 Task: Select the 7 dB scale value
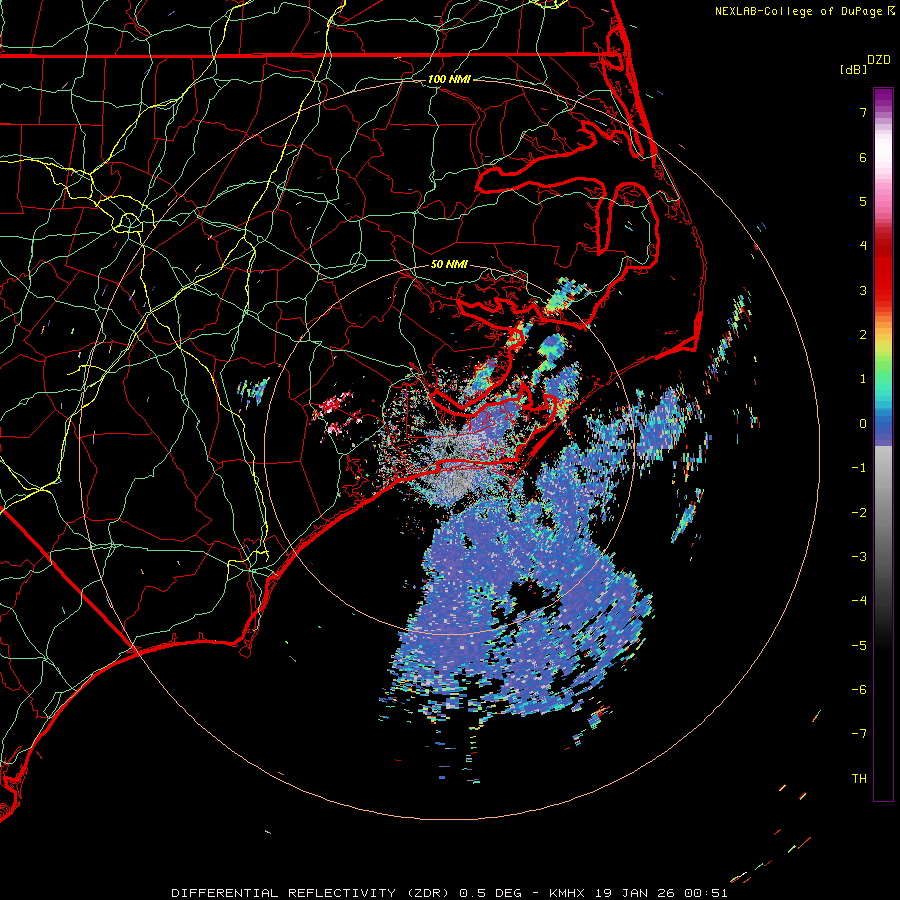[x=863, y=112]
